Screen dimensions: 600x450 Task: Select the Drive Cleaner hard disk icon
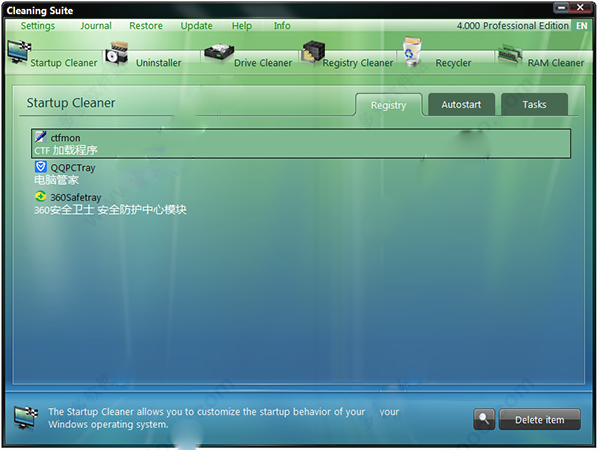click(x=219, y=54)
